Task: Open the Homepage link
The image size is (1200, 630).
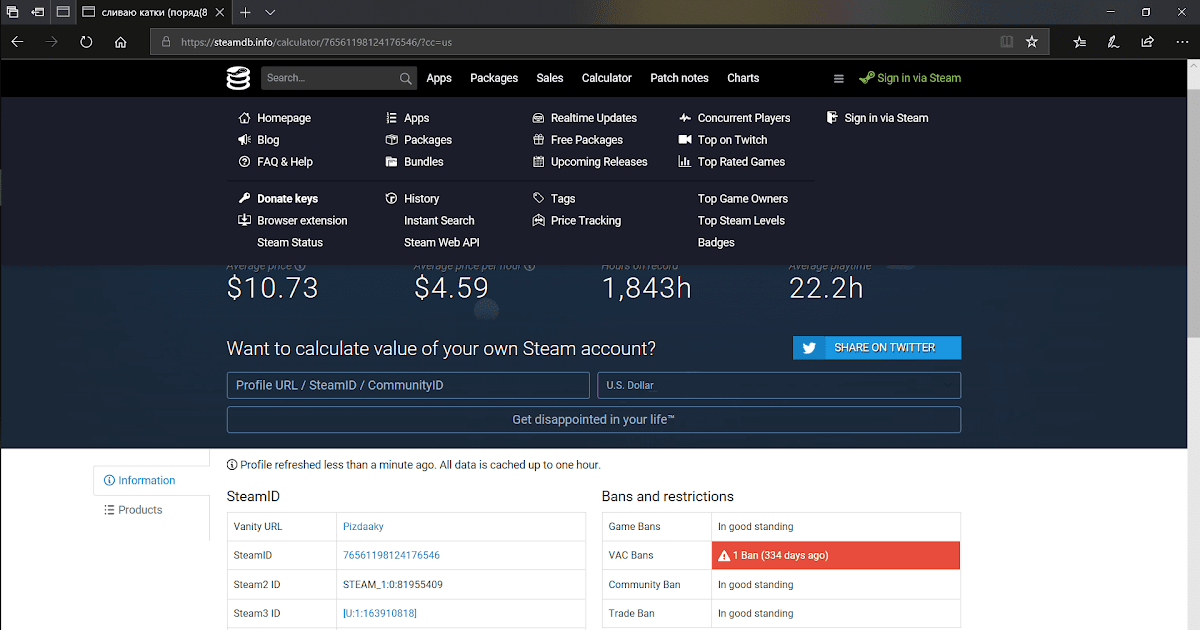Action: [275, 118]
